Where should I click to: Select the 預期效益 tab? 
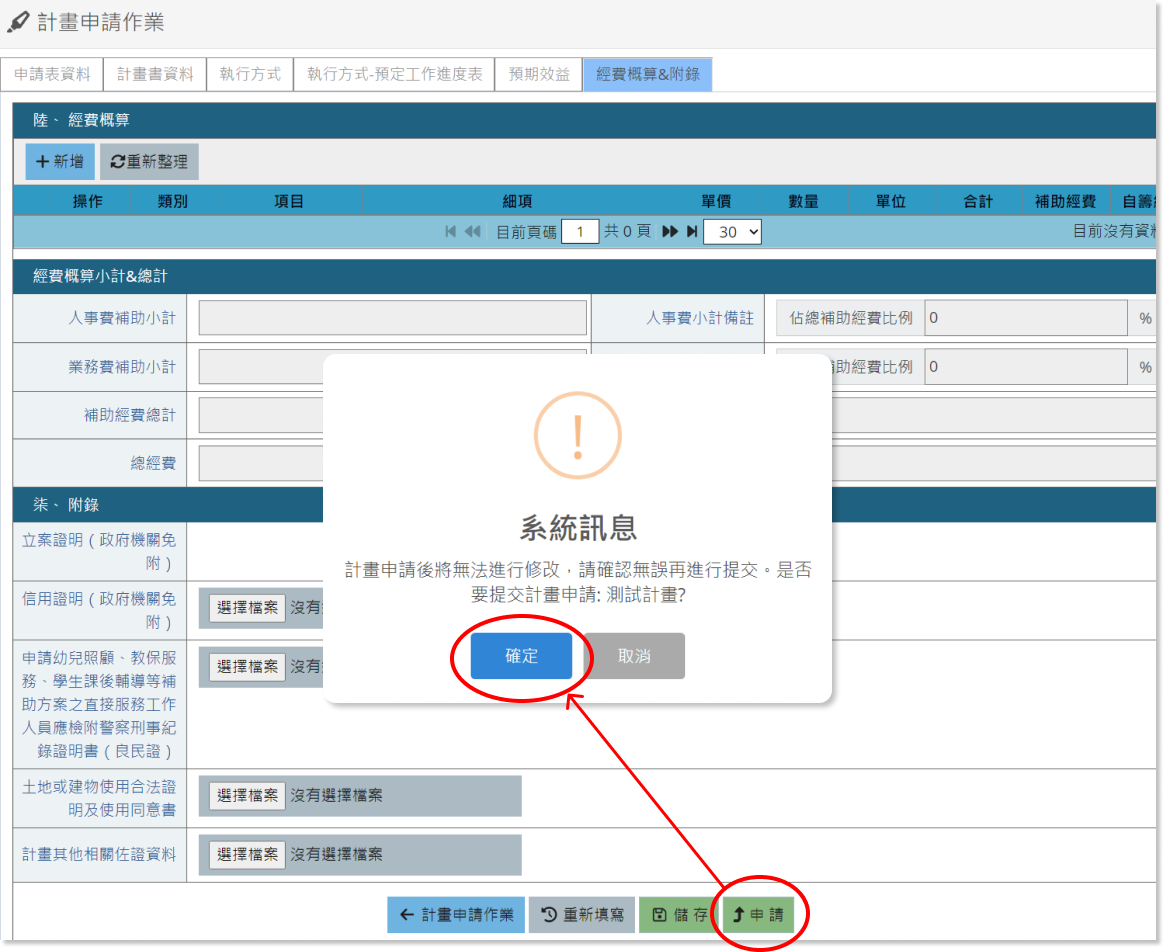tap(538, 74)
